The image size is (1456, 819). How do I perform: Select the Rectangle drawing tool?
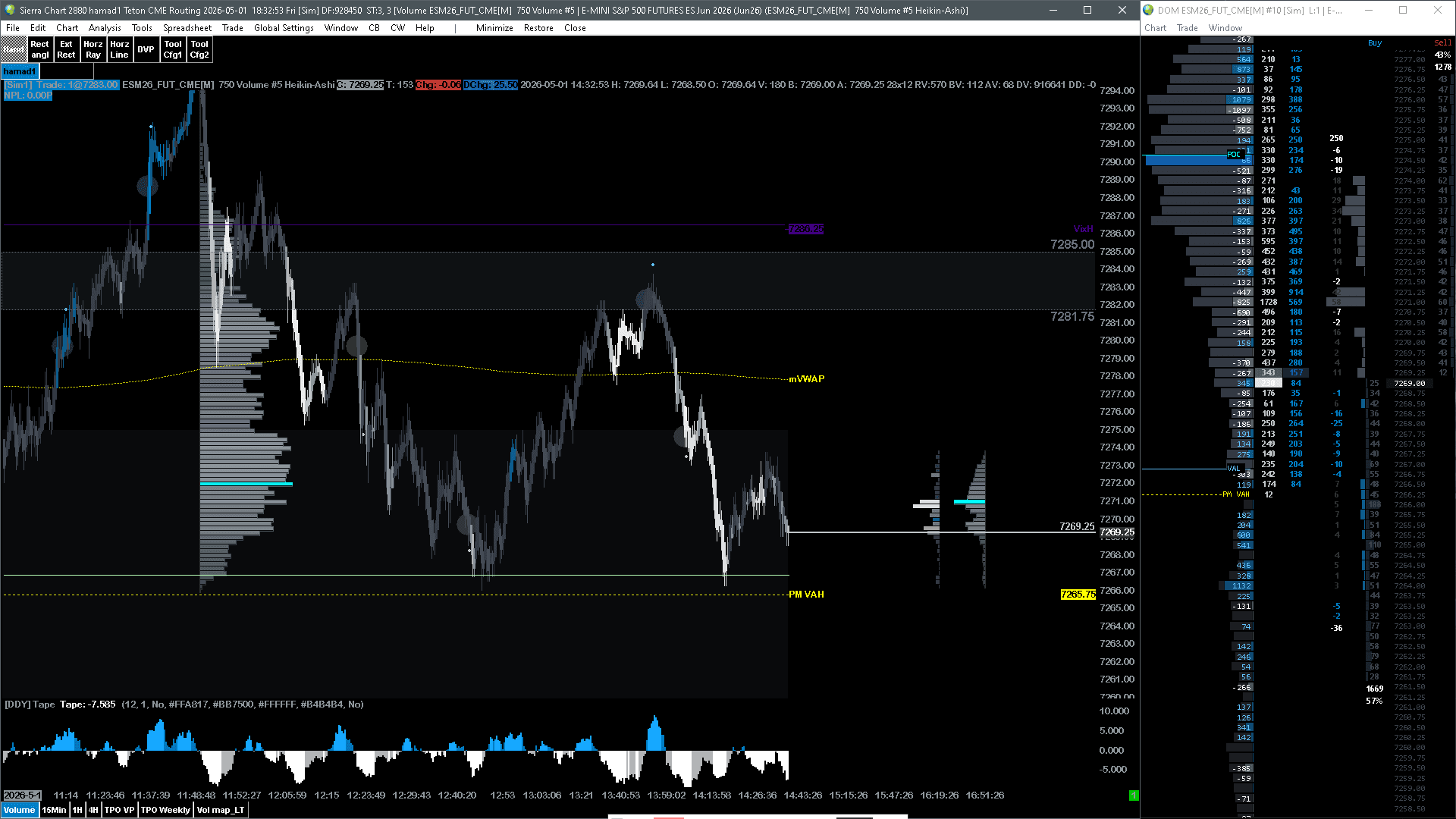pos(39,49)
